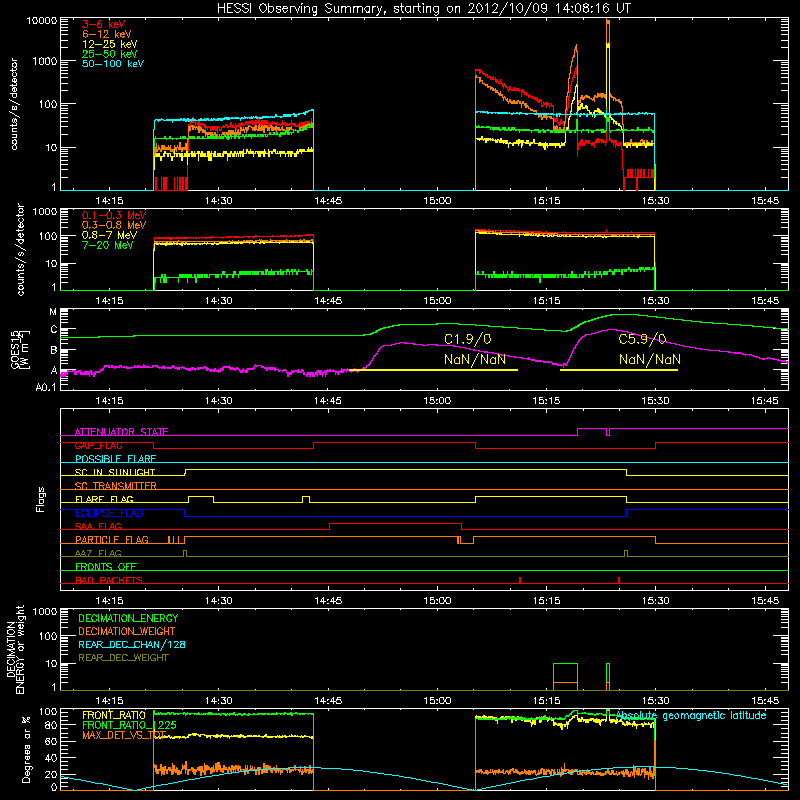
Task: Click the BAD_PACKETS flag label
Action: point(109,580)
